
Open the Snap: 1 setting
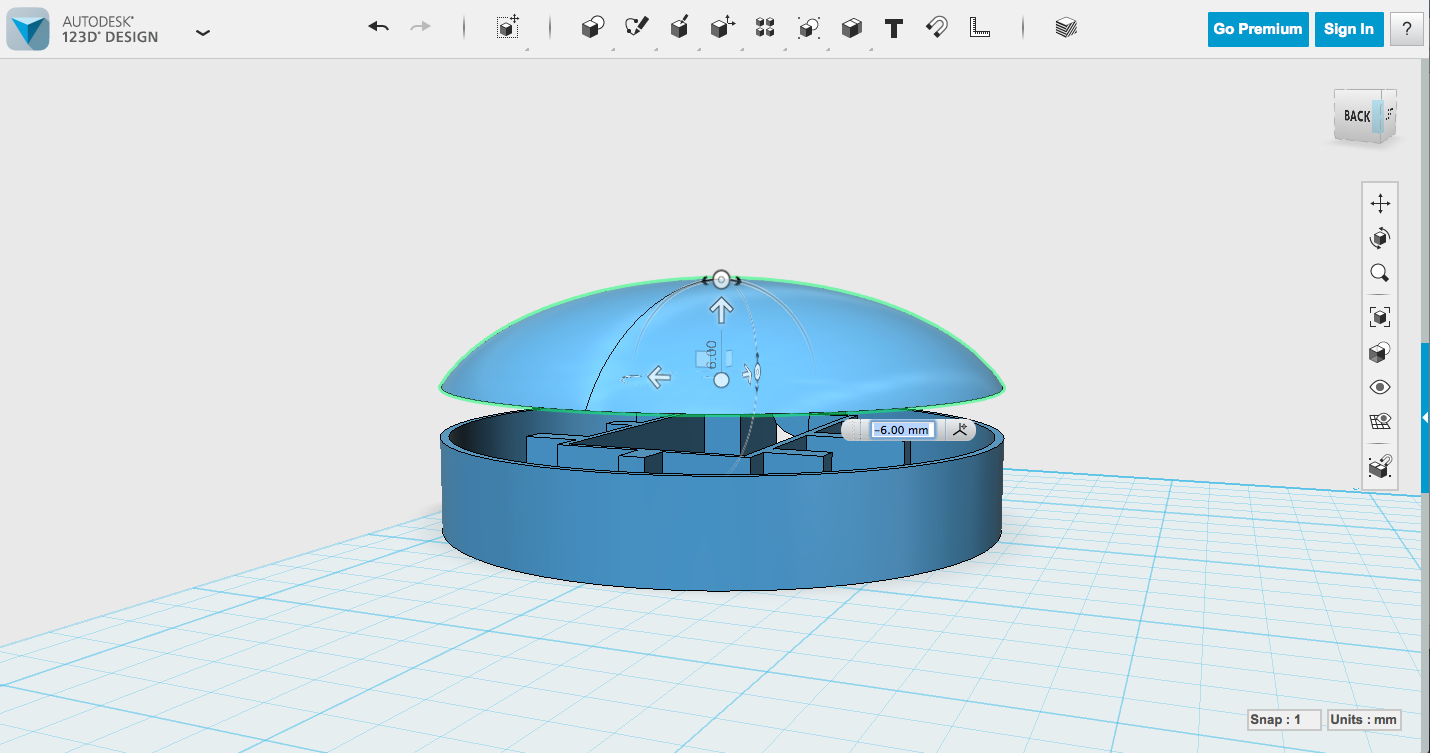click(x=1283, y=719)
